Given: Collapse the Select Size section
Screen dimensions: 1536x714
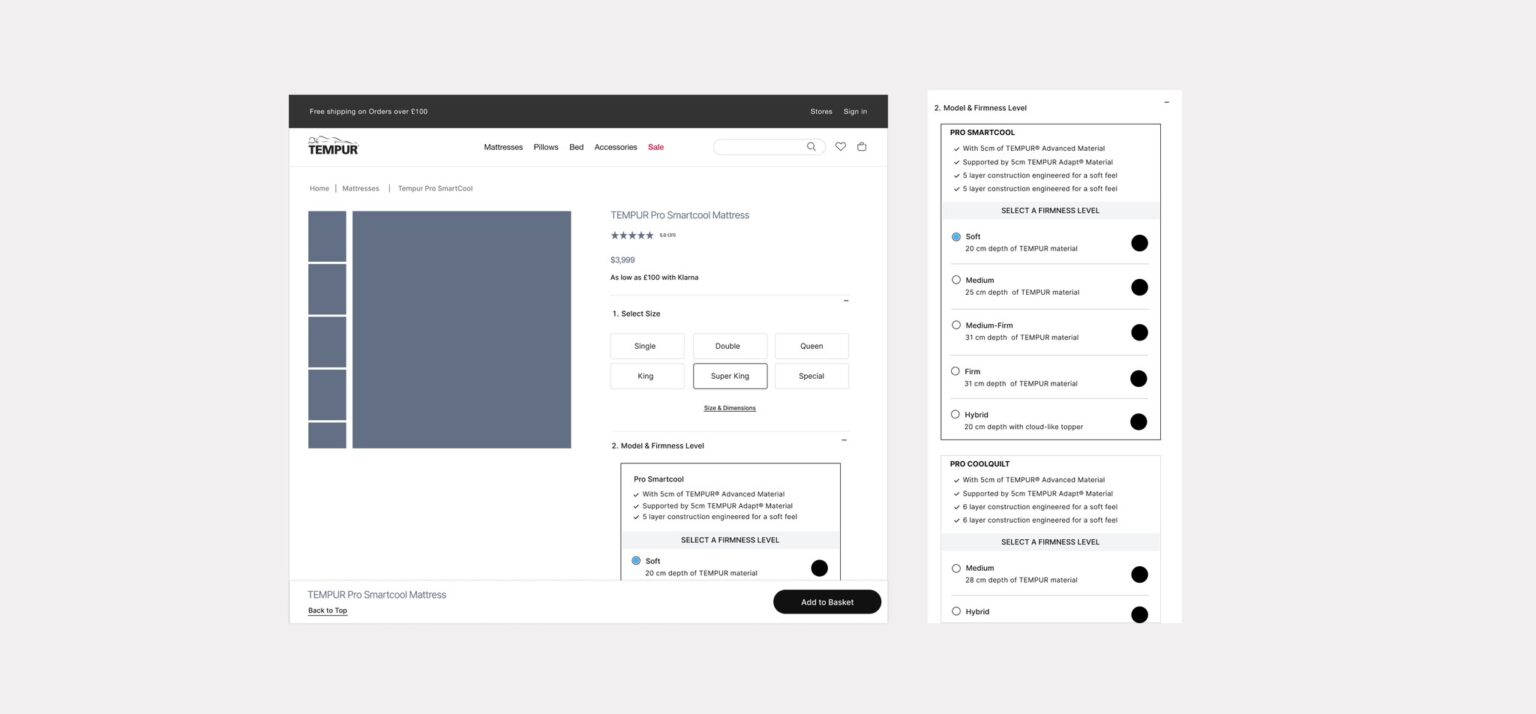Looking at the screenshot, I should 846,301.
